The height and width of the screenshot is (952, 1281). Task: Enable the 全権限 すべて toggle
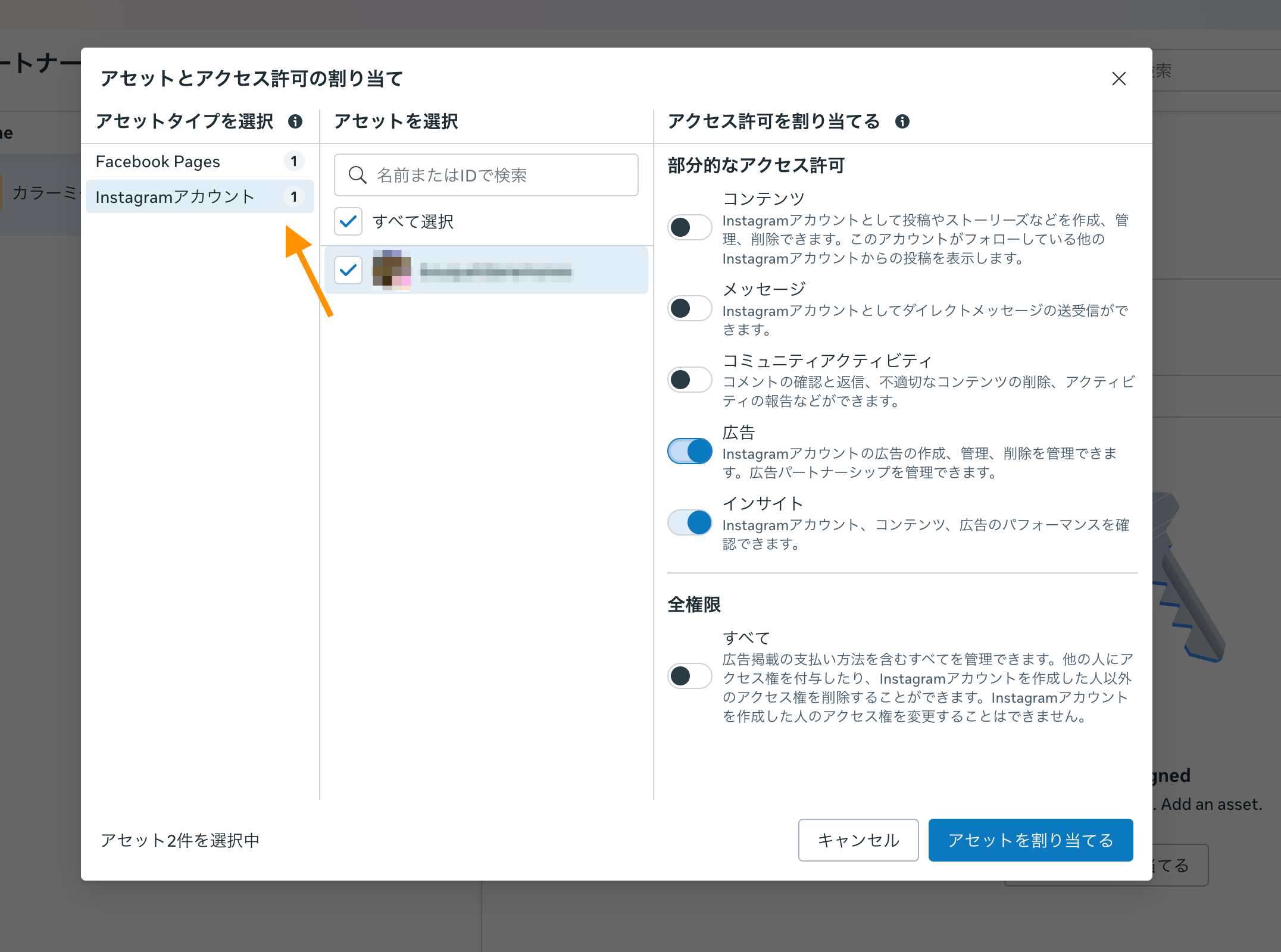click(x=689, y=676)
